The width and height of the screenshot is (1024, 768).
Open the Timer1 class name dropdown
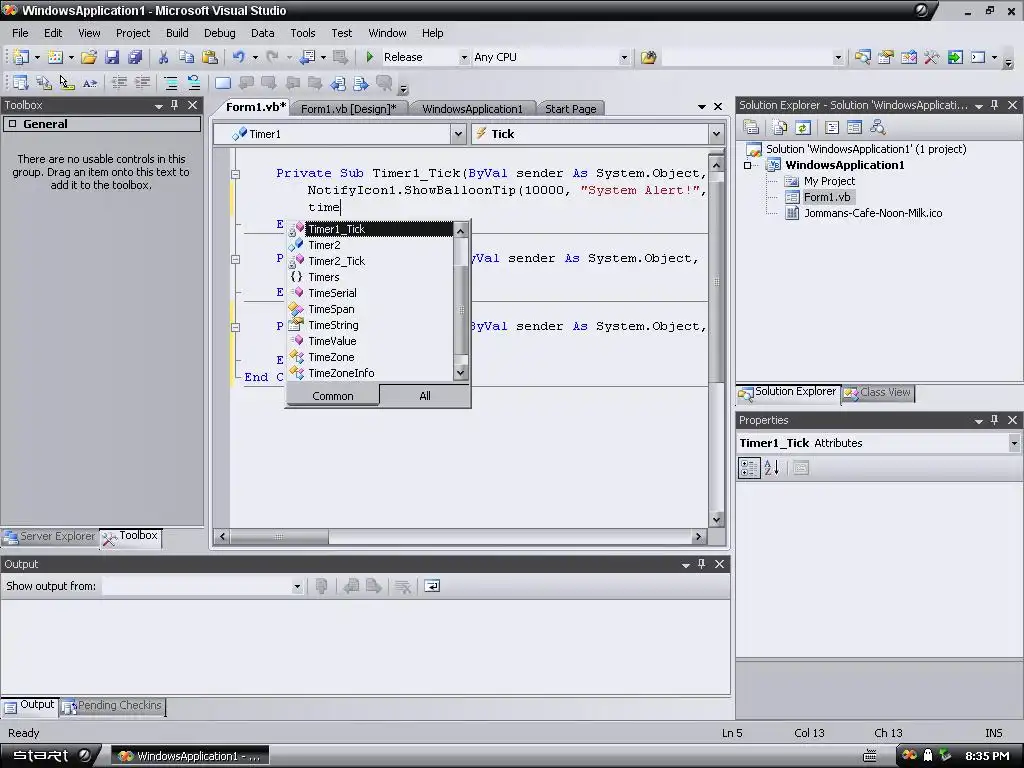(x=458, y=135)
